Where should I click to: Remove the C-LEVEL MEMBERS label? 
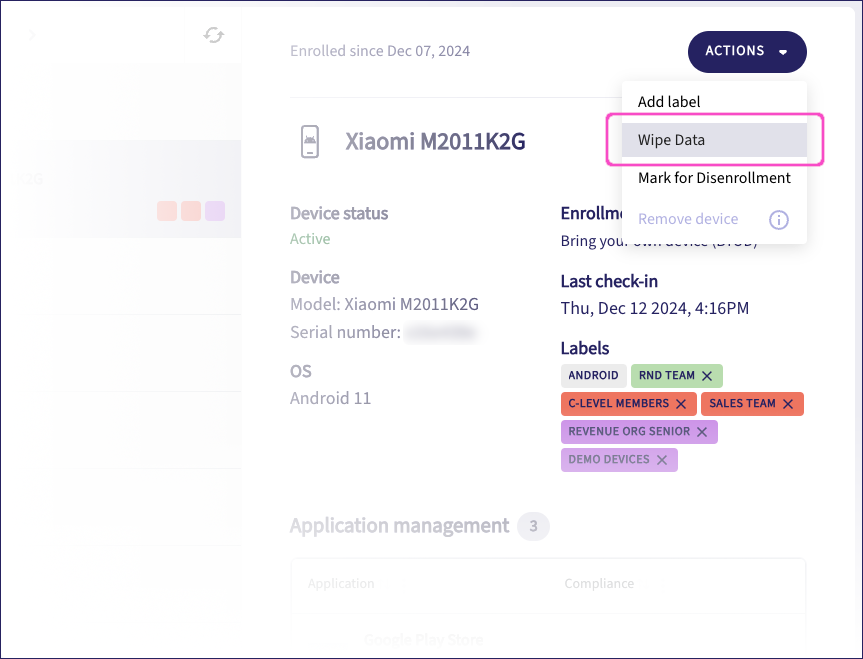tap(681, 404)
